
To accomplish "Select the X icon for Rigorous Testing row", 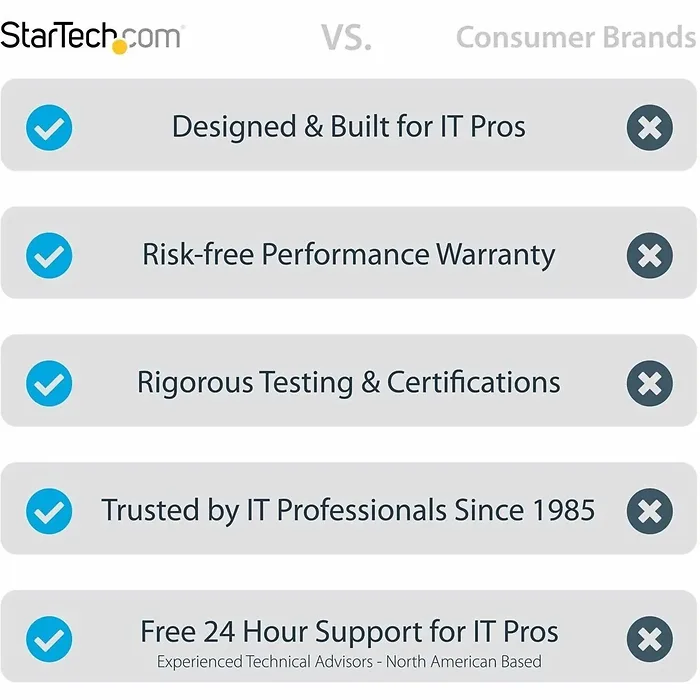I will 649,383.
